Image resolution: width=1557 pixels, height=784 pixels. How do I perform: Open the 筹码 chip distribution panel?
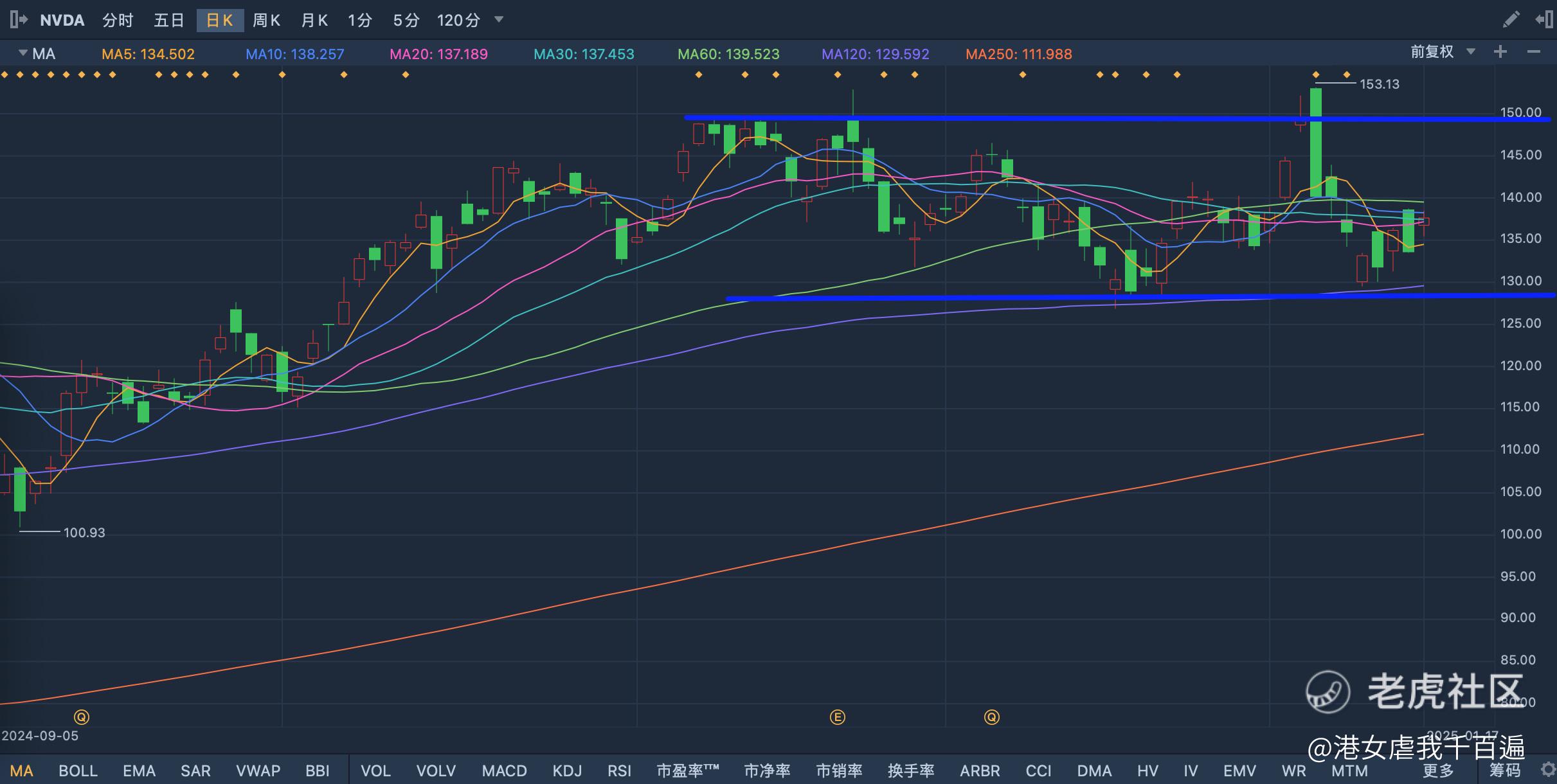(x=1505, y=771)
